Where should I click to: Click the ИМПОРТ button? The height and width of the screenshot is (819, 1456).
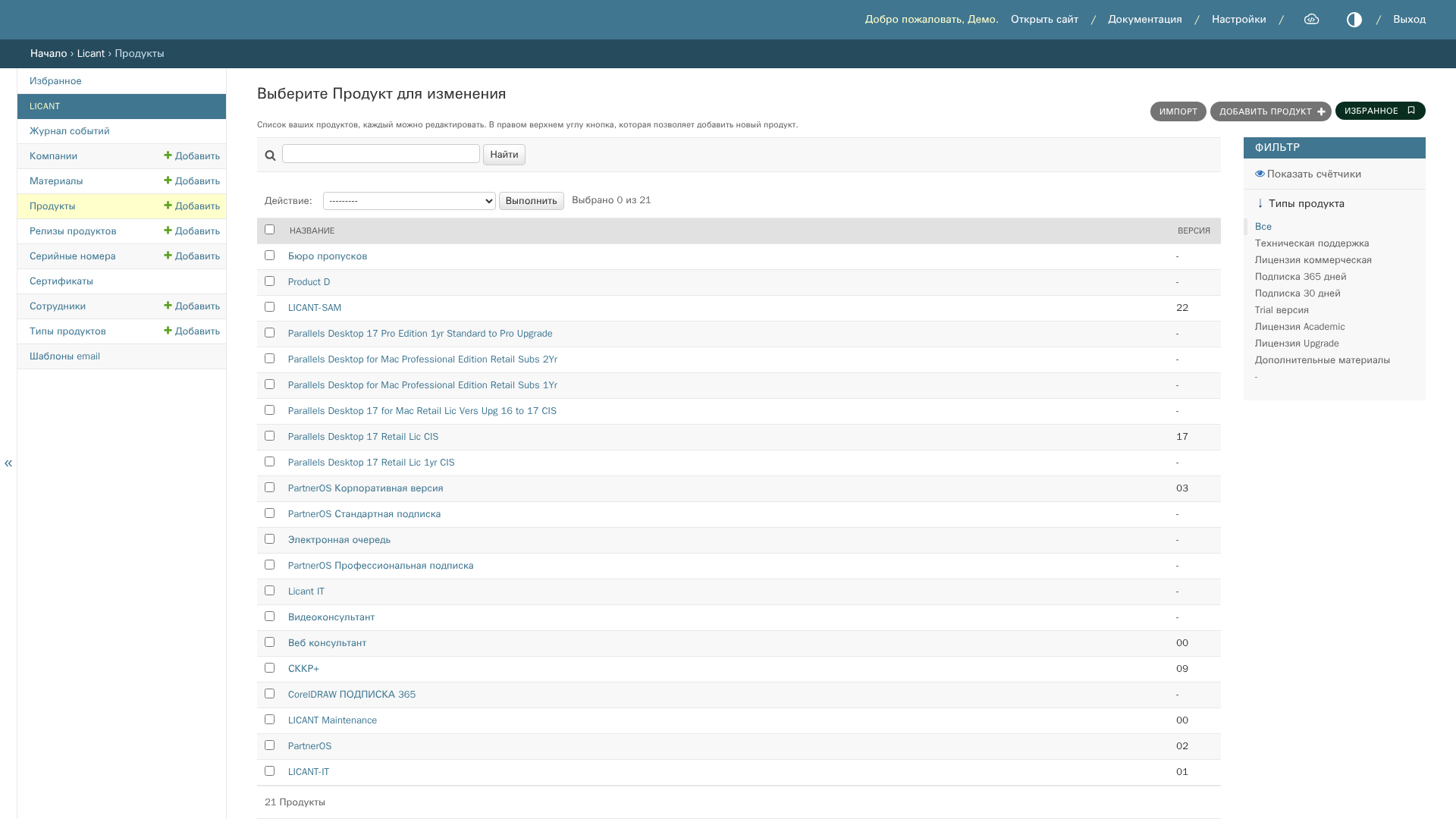(x=1178, y=111)
